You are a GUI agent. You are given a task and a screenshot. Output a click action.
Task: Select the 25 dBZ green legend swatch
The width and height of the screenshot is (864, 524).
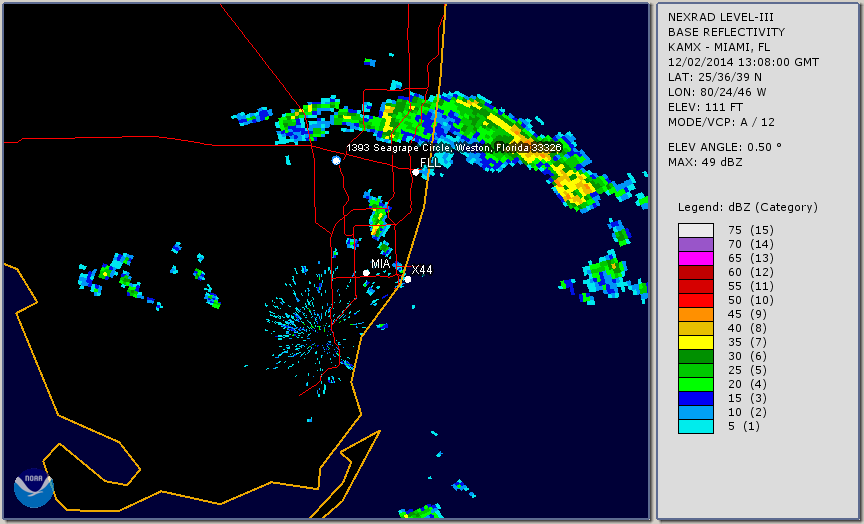point(696,370)
